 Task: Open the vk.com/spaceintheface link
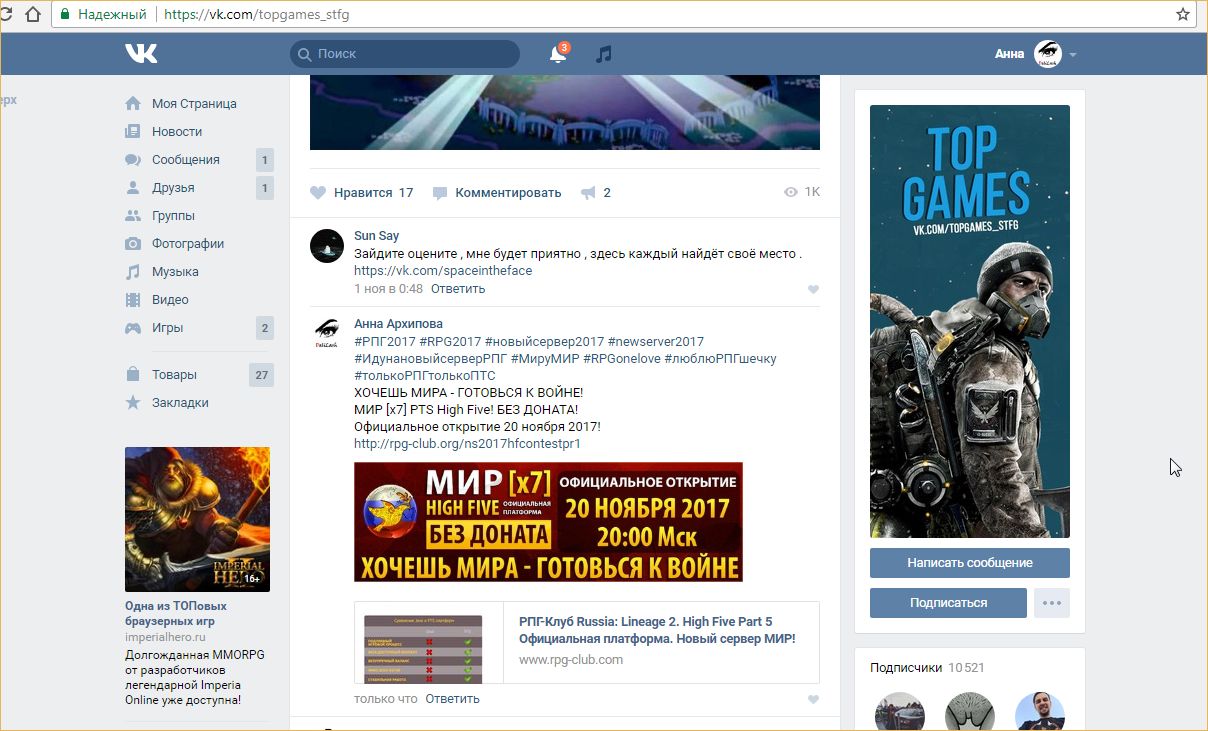(x=443, y=270)
